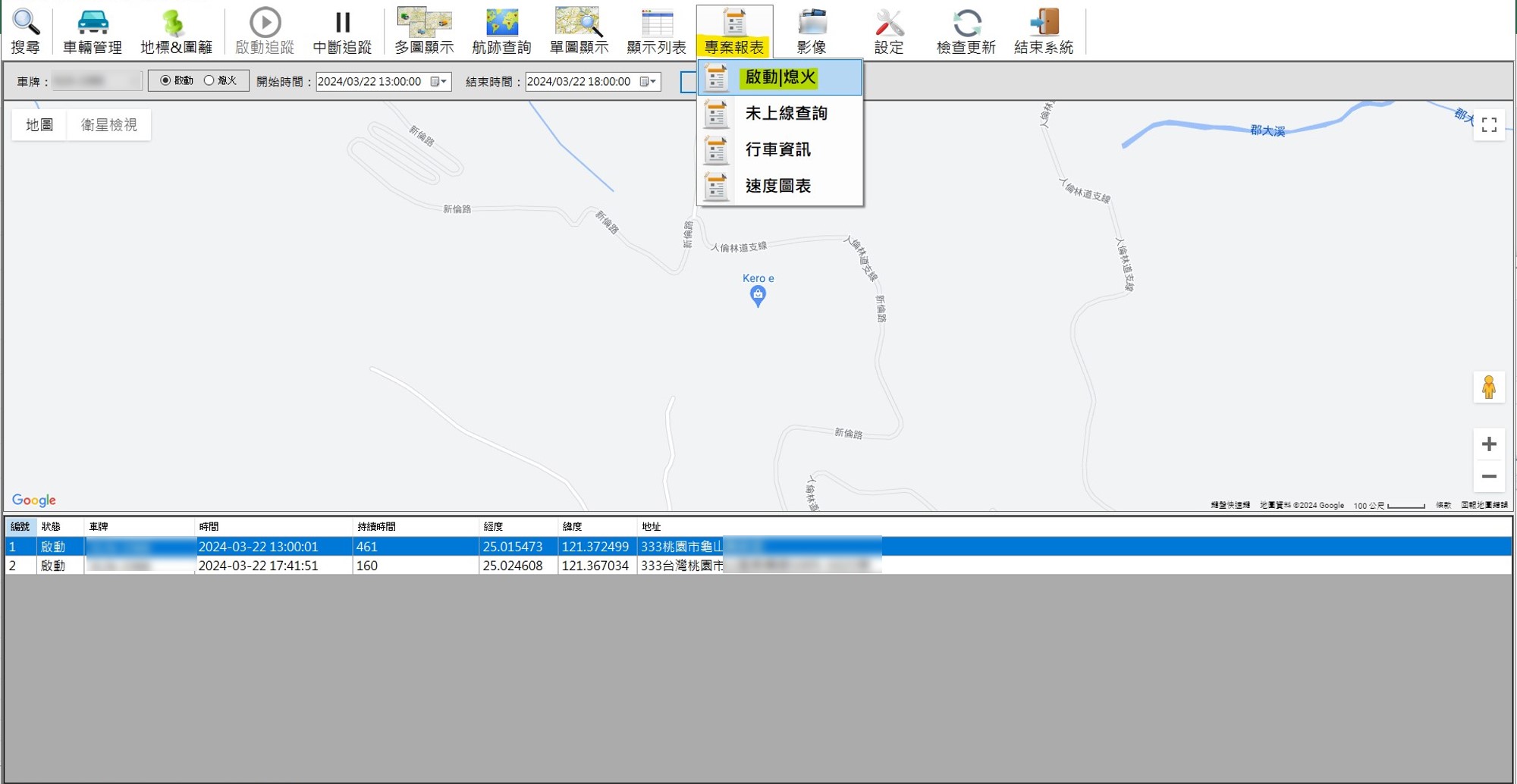Sort by 車牌 column header

point(140,526)
